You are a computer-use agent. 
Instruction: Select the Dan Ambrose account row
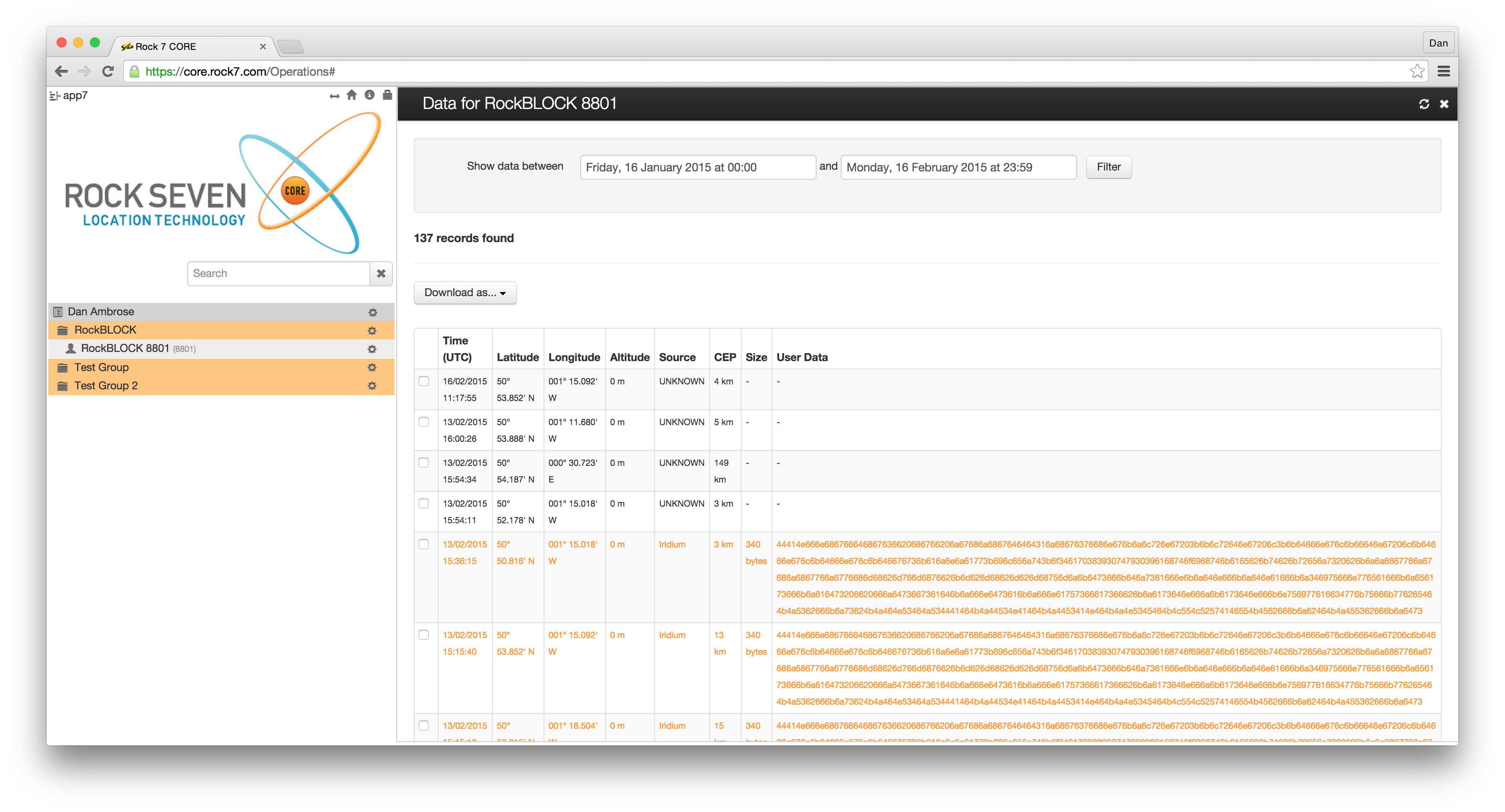pyautogui.click(x=221, y=312)
